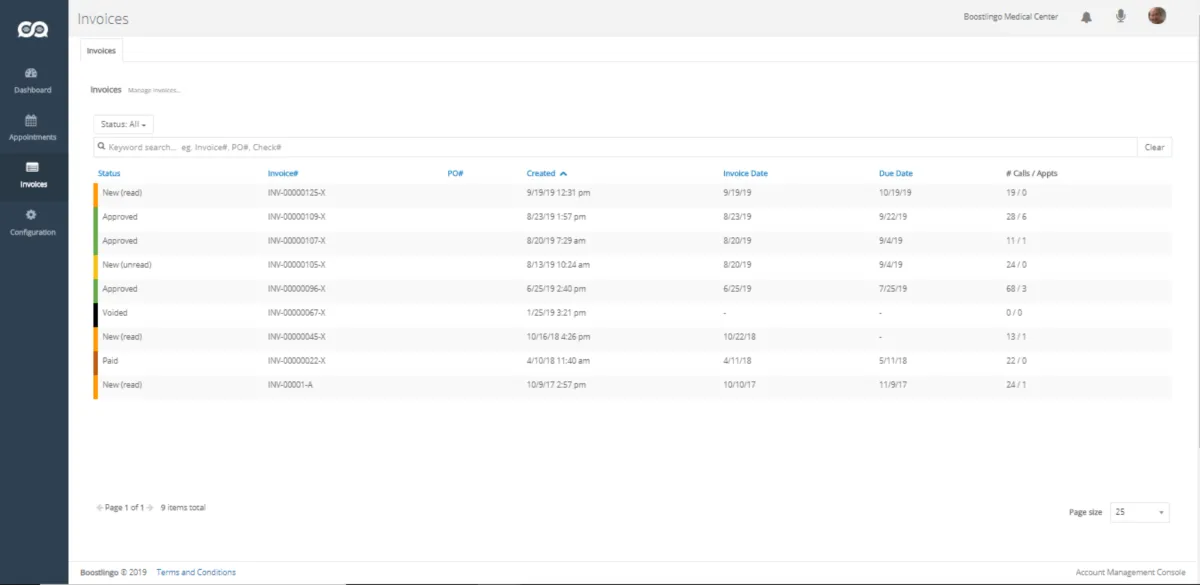The width and height of the screenshot is (1200, 585).
Task: Click the Boostlingo logo icon
Action: [x=33, y=29]
